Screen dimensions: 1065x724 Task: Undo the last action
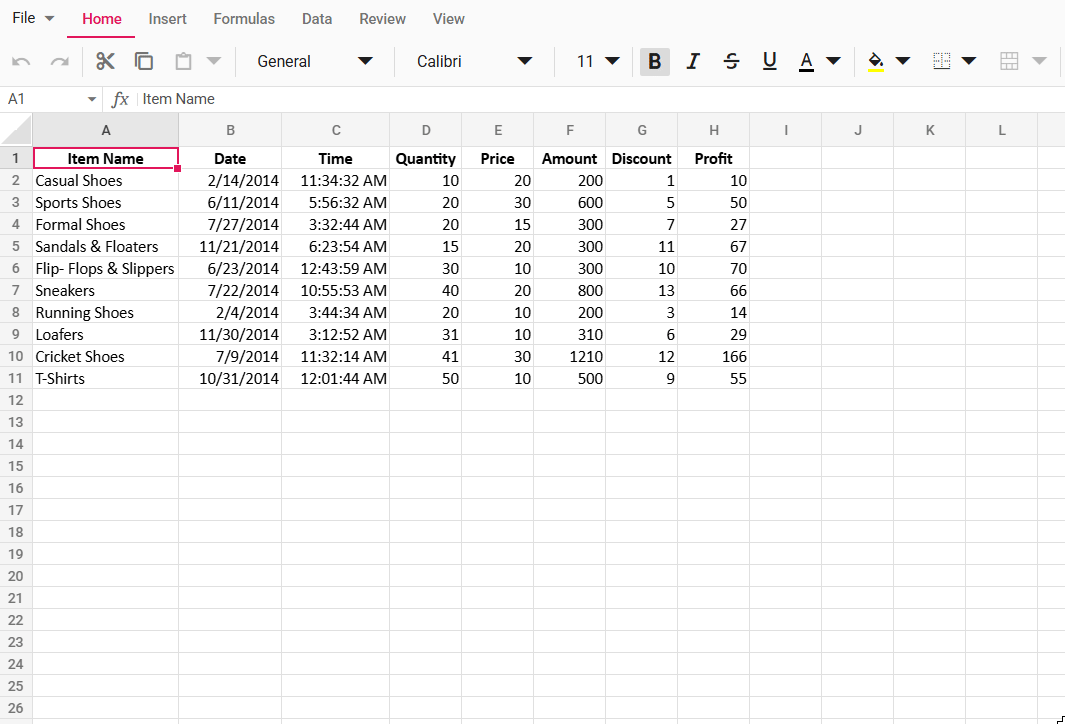21,61
